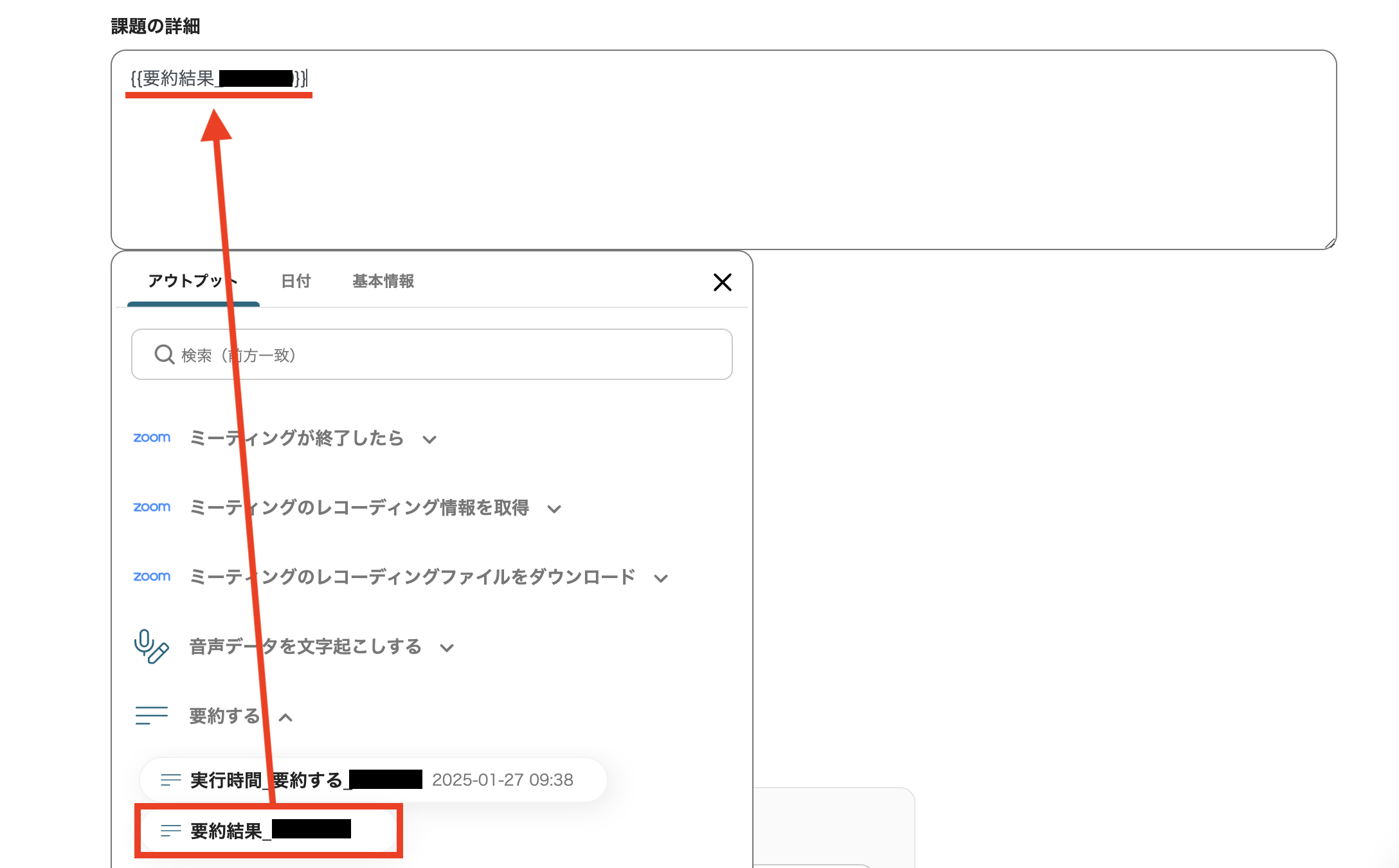The height and width of the screenshot is (868, 1399).
Task: Expand the ミーティングが終了したら outputs
Action: (429, 439)
